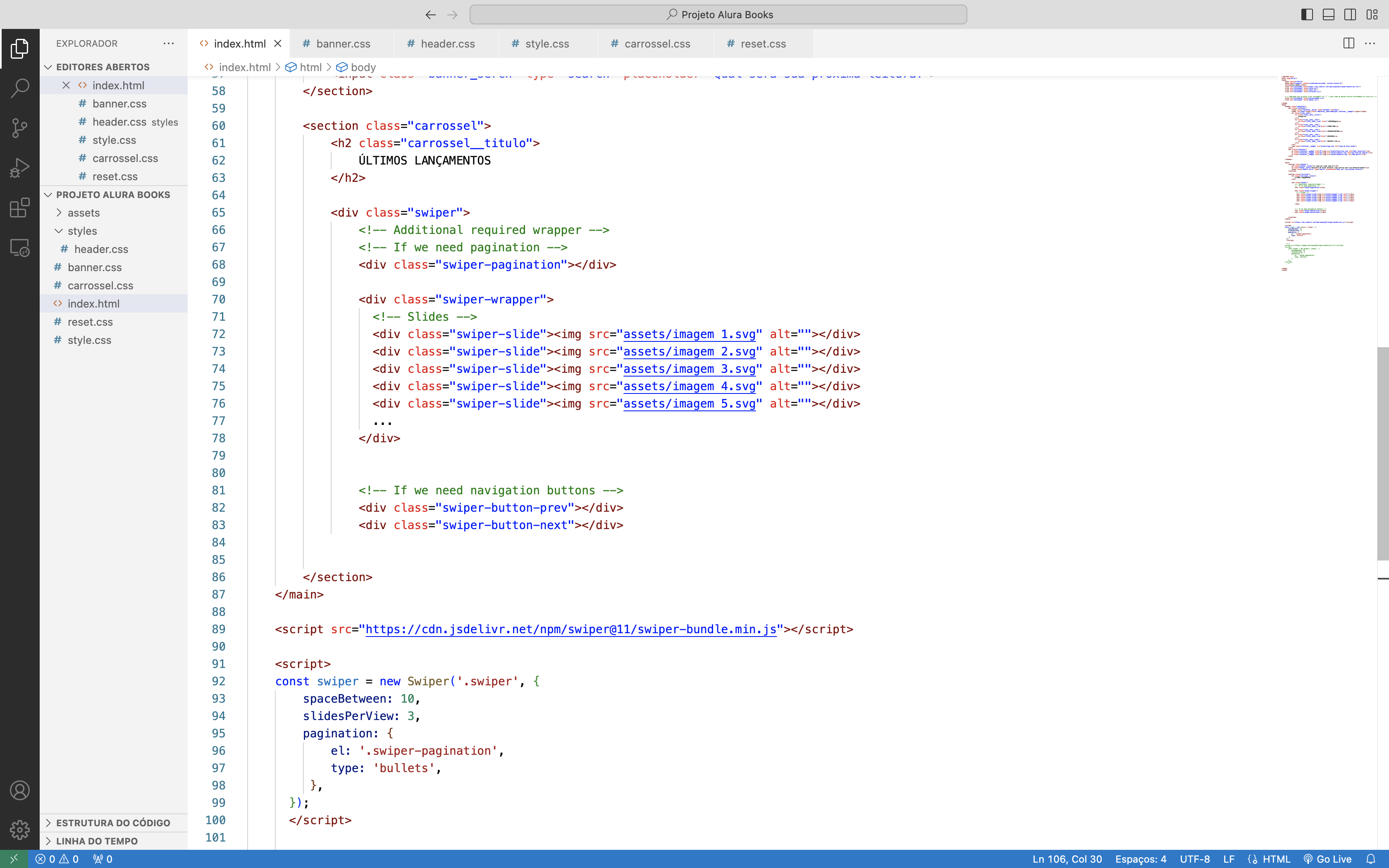Select the index.html editor tab
This screenshot has width=1389, height=868.
pos(239,44)
